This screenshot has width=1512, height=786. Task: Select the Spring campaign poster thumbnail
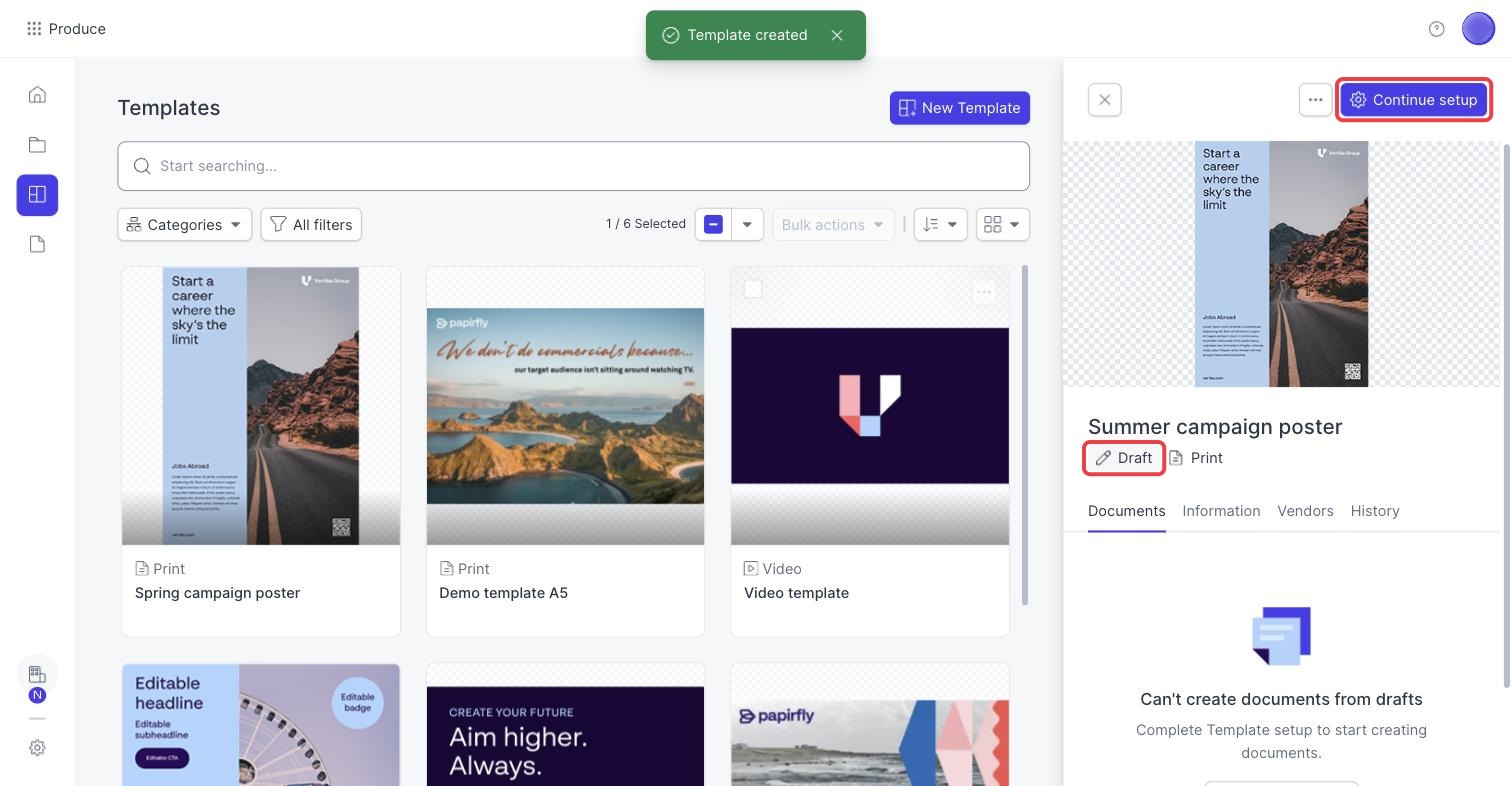click(261, 406)
